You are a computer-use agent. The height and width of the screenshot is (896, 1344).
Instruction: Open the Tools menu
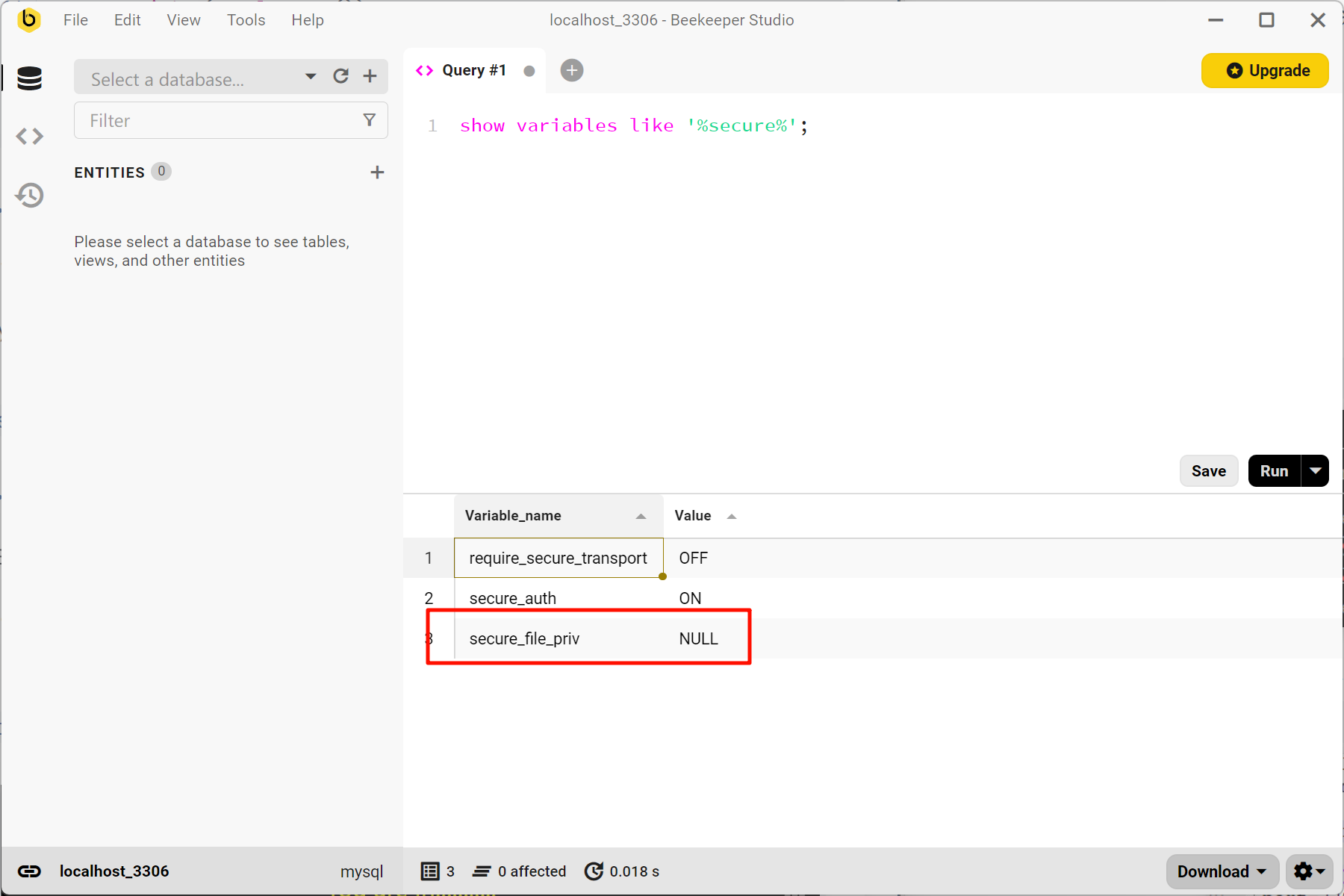[246, 20]
